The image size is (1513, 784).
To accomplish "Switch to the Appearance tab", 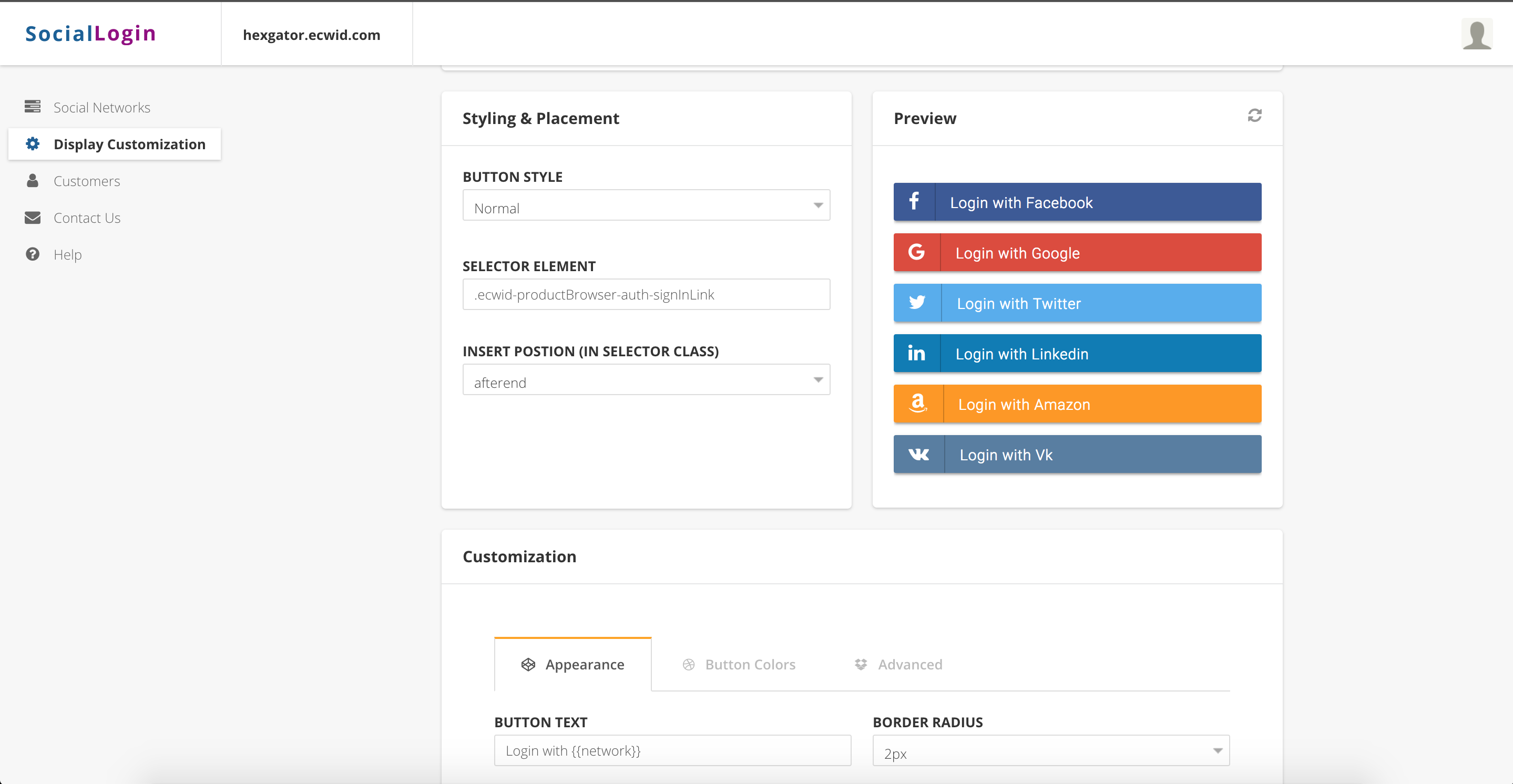I will (x=573, y=664).
